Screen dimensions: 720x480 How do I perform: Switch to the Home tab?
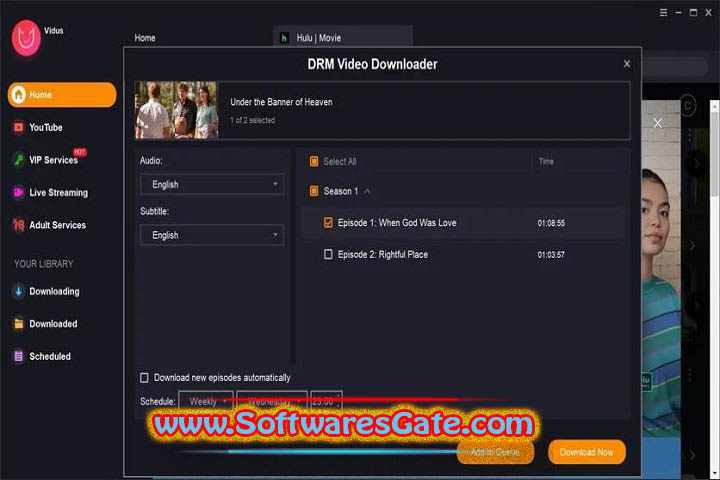(145, 38)
